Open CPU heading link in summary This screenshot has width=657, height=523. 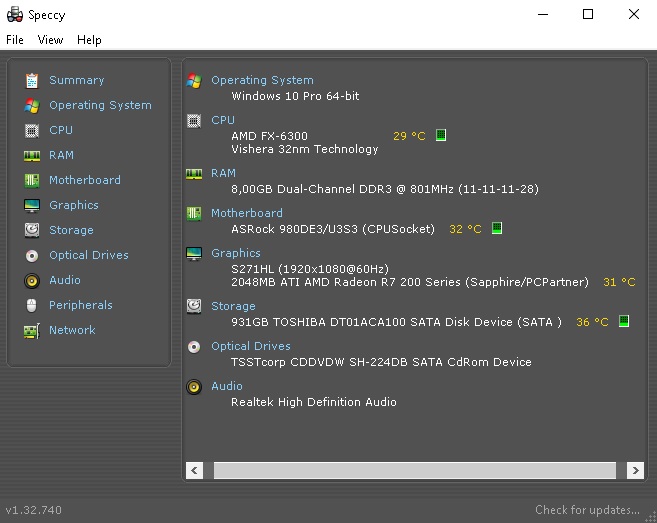pos(223,120)
